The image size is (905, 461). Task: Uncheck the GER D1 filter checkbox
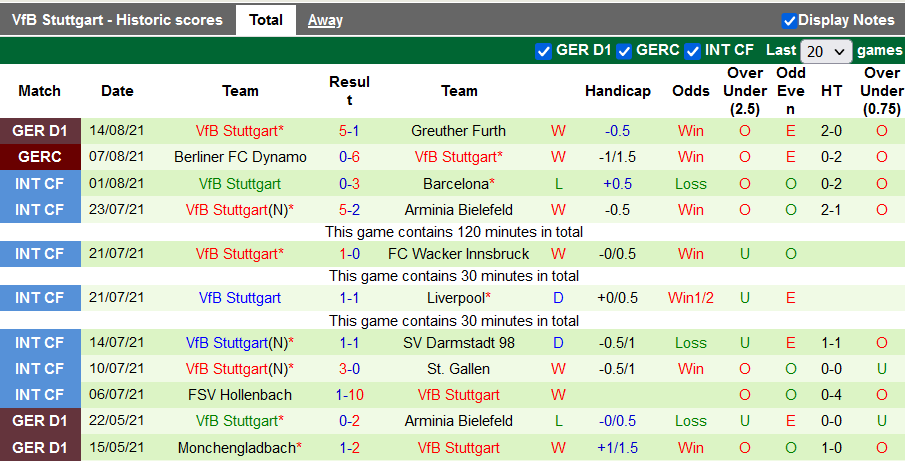(544, 51)
